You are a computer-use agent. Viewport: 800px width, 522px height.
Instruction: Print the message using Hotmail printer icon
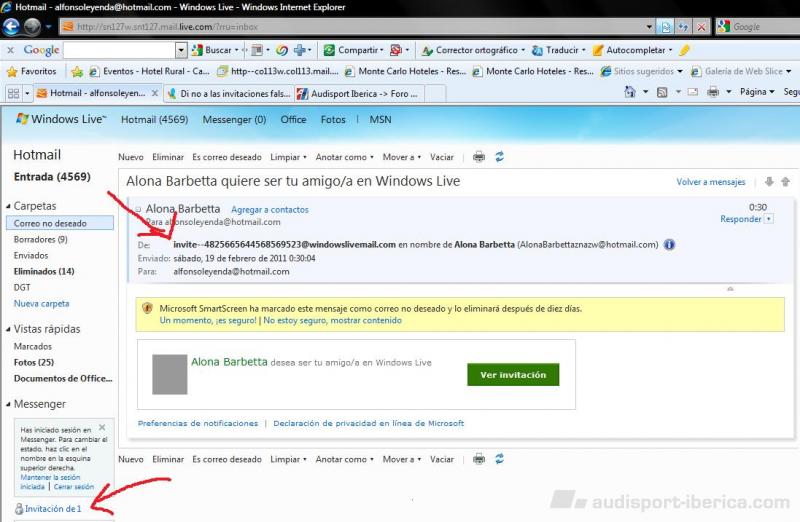click(479, 157)
